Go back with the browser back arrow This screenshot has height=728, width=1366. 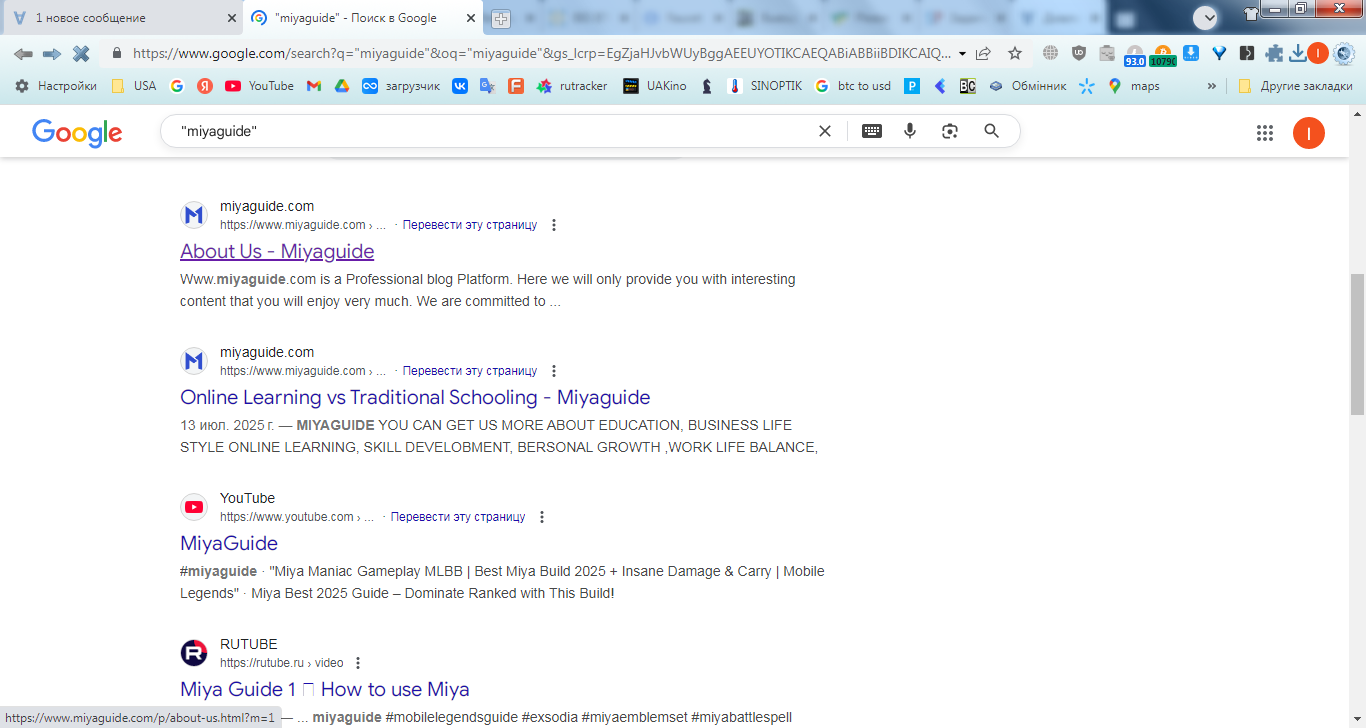[23, 53]
